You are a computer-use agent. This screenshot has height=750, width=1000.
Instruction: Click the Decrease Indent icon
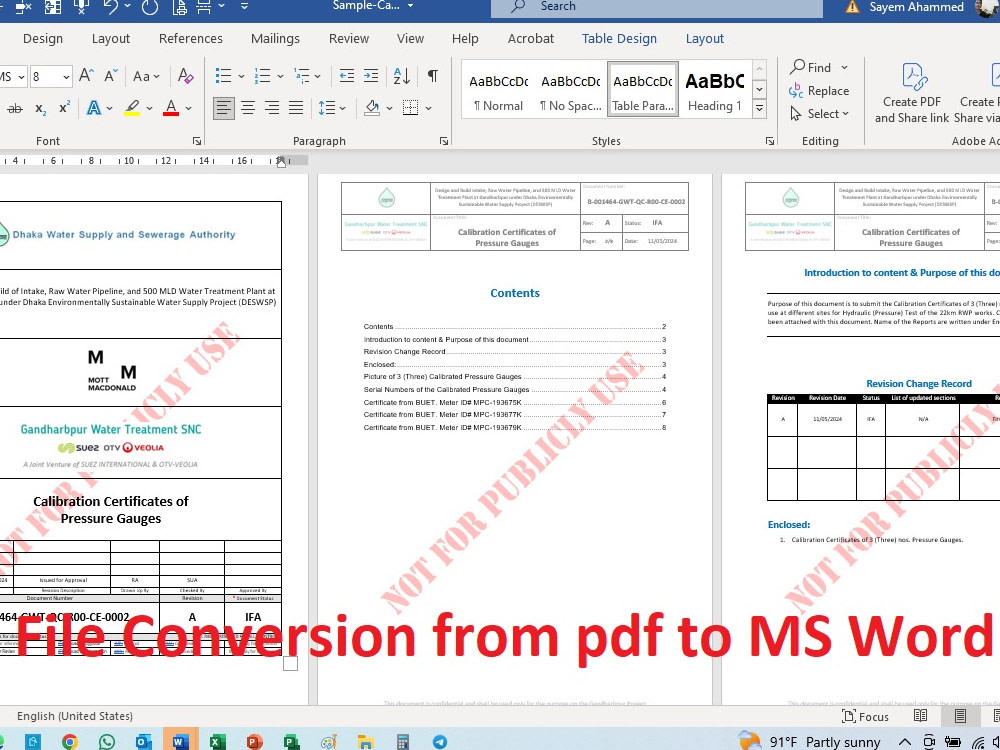point(346,76)
